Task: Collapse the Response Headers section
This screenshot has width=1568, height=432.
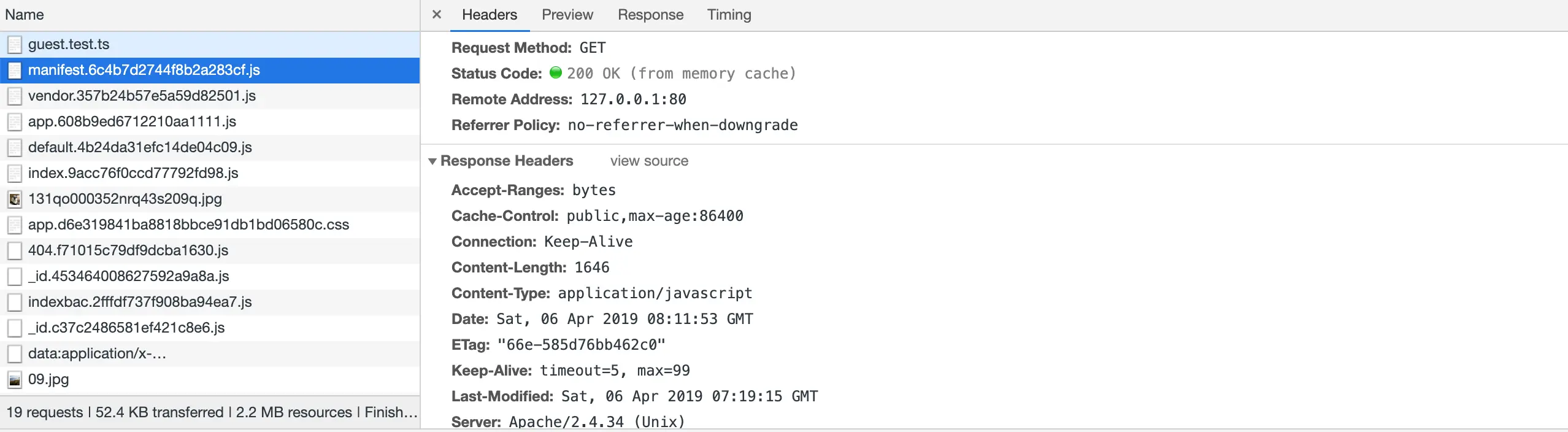Action: click(432, 161)
